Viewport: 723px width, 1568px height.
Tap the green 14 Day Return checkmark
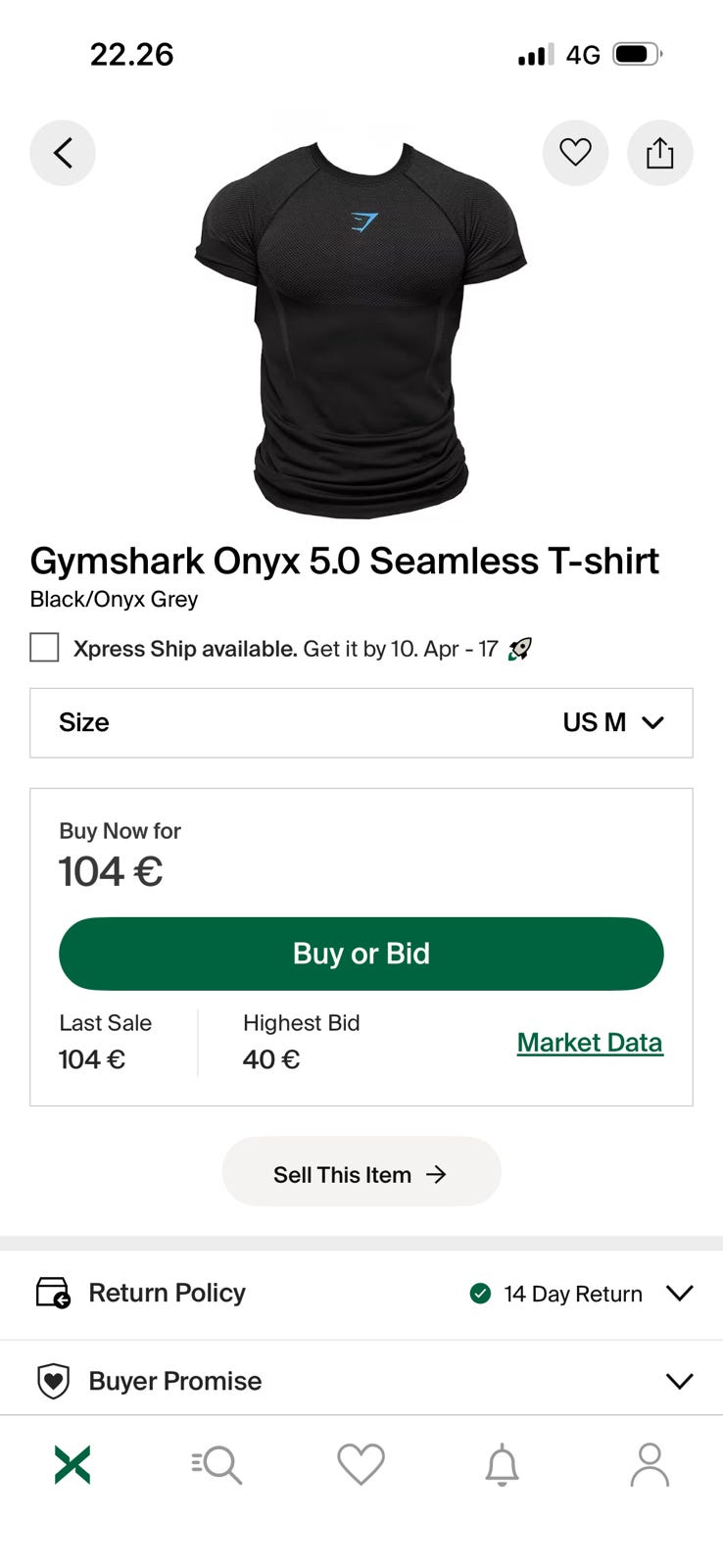pyautogui.click(x=480, y=1294)
